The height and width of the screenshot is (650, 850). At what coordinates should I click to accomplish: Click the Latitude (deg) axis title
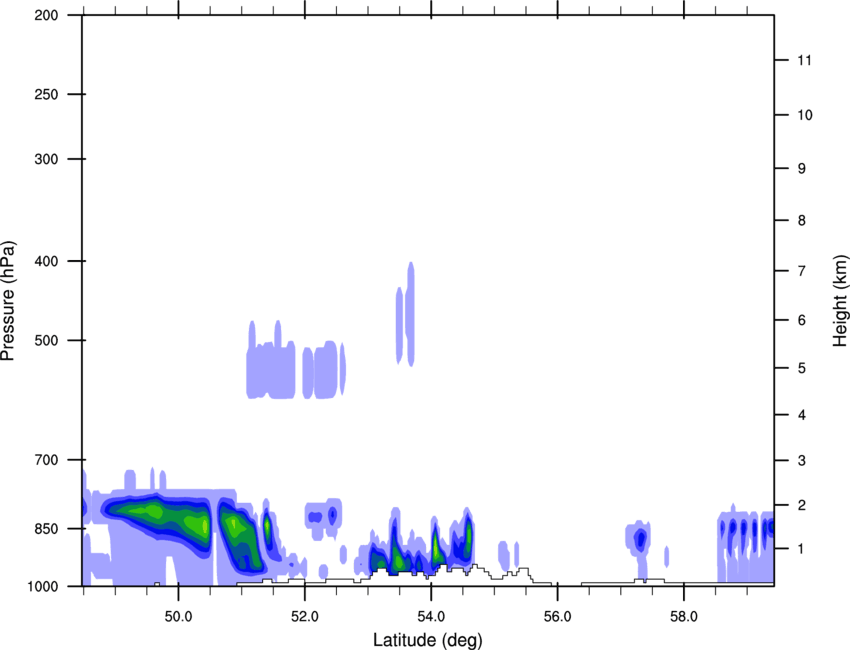coord(427,640)
